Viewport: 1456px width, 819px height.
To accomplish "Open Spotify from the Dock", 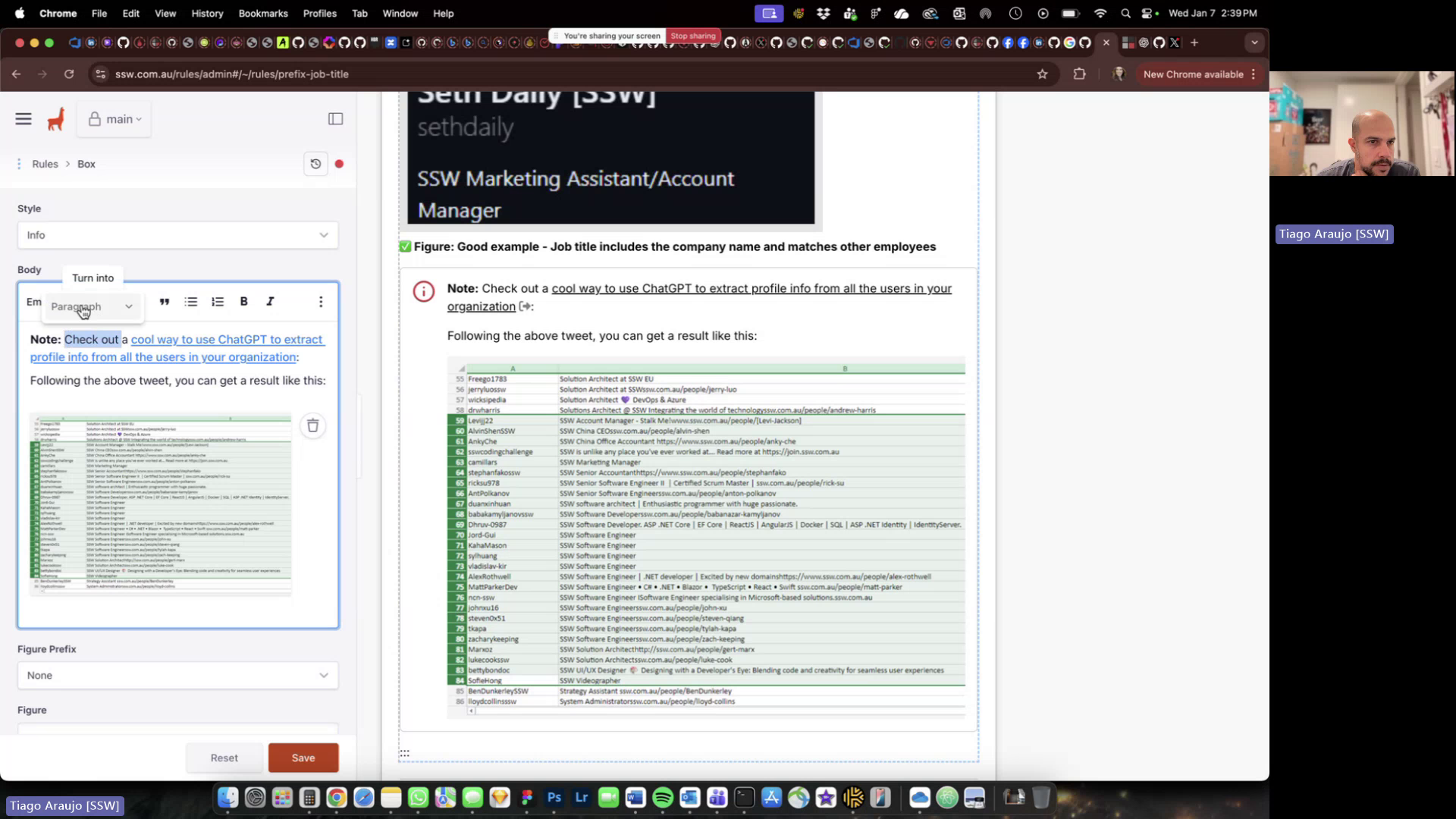I will coord(663,798).
